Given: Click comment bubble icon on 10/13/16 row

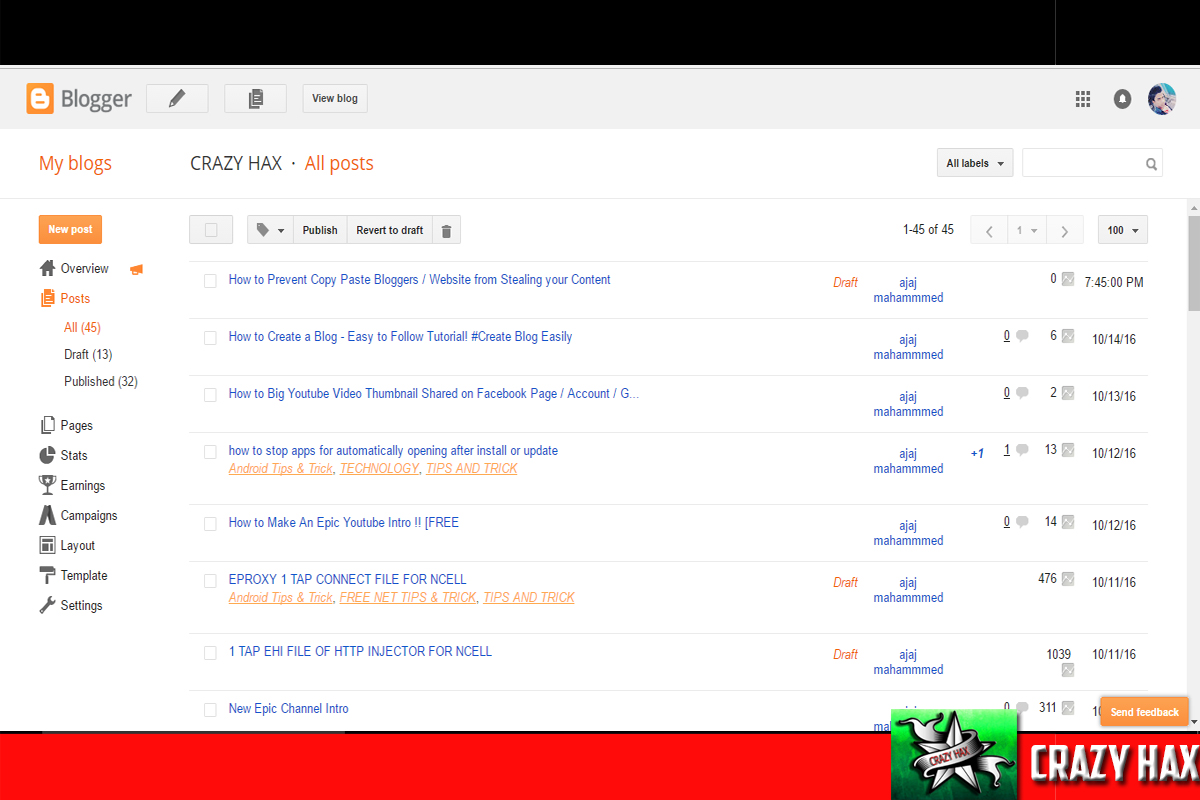Looking at the screenshot, I should tap(1022, 394).
